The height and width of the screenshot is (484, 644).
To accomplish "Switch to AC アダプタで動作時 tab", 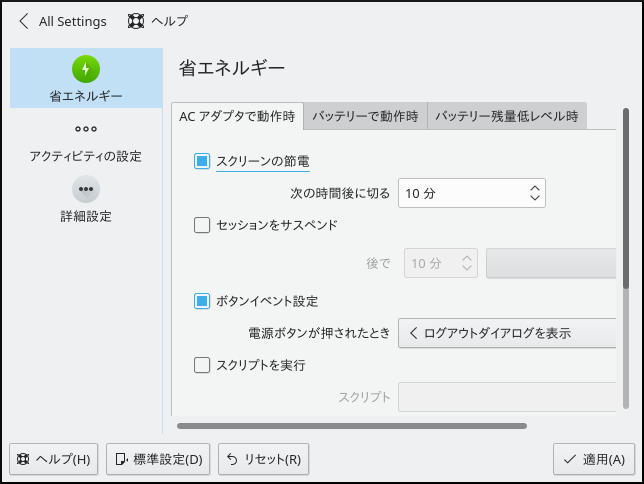I will pos(237,116).
